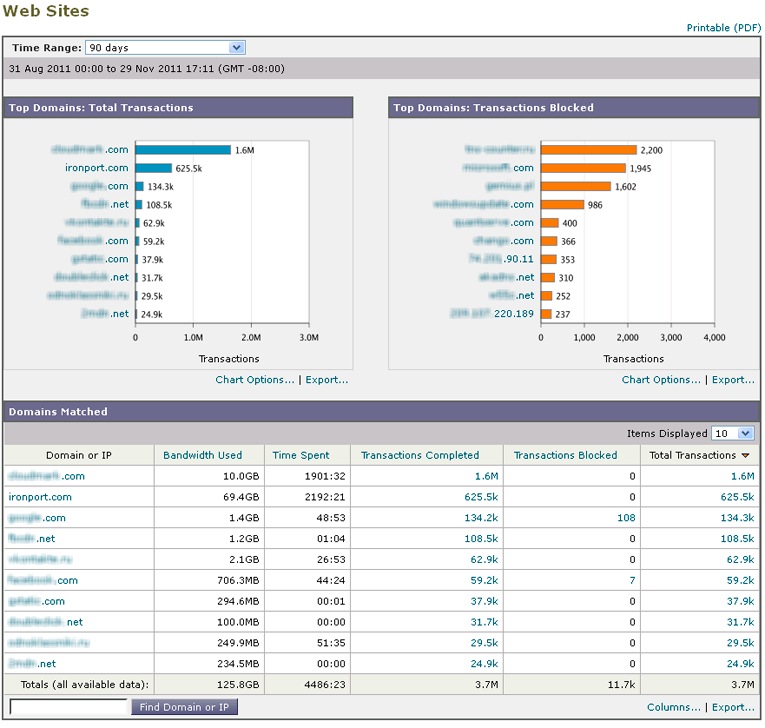Viewport: 765px width, 728px height.
Task: Click the 1,602 orange bar in Blocked chart
Action: 576,186
